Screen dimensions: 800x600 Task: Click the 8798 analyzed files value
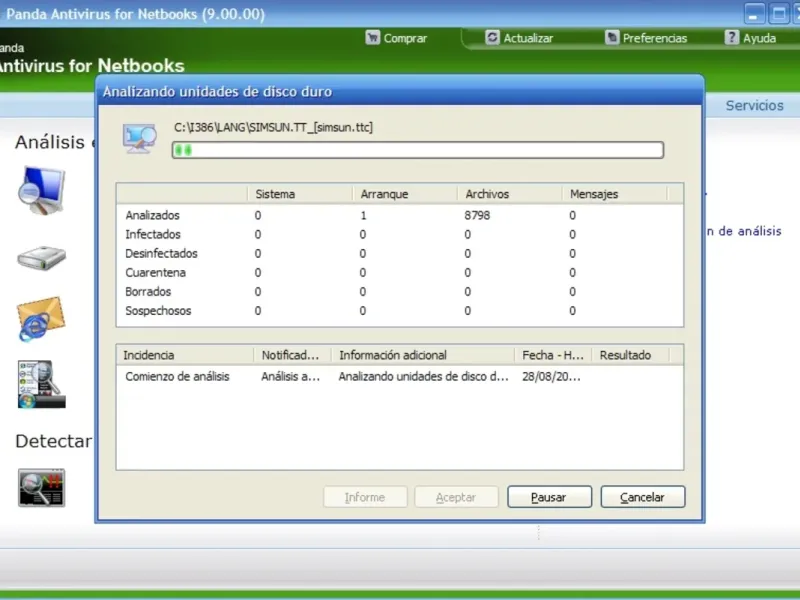[x=477, y=215]
